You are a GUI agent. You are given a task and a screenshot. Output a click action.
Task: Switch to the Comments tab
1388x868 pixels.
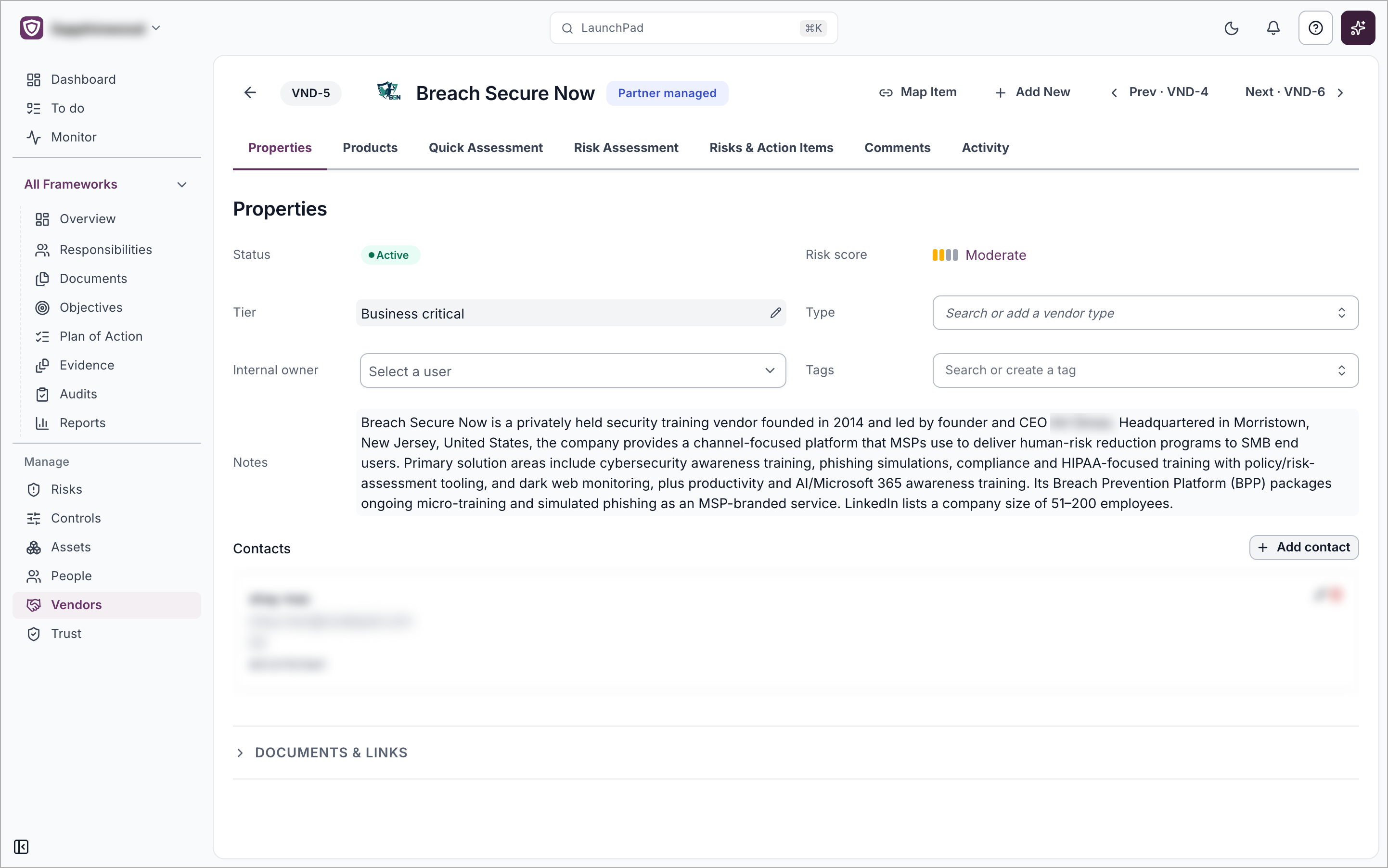click(x=897, y=148)
